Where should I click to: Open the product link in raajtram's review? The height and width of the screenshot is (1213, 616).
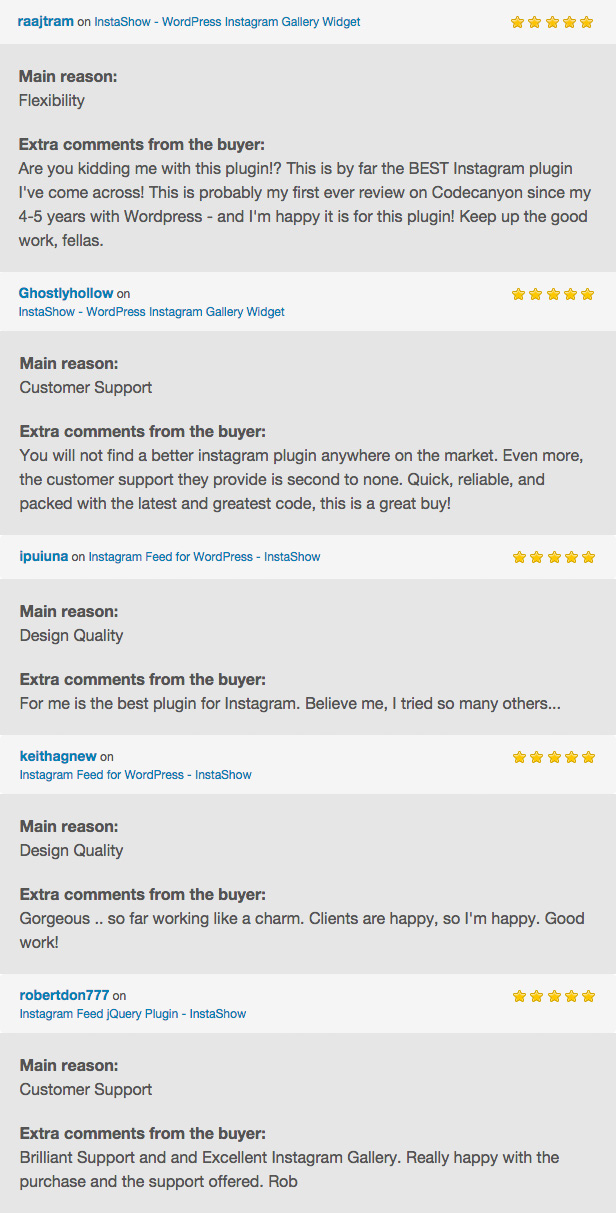pos(227,22)
